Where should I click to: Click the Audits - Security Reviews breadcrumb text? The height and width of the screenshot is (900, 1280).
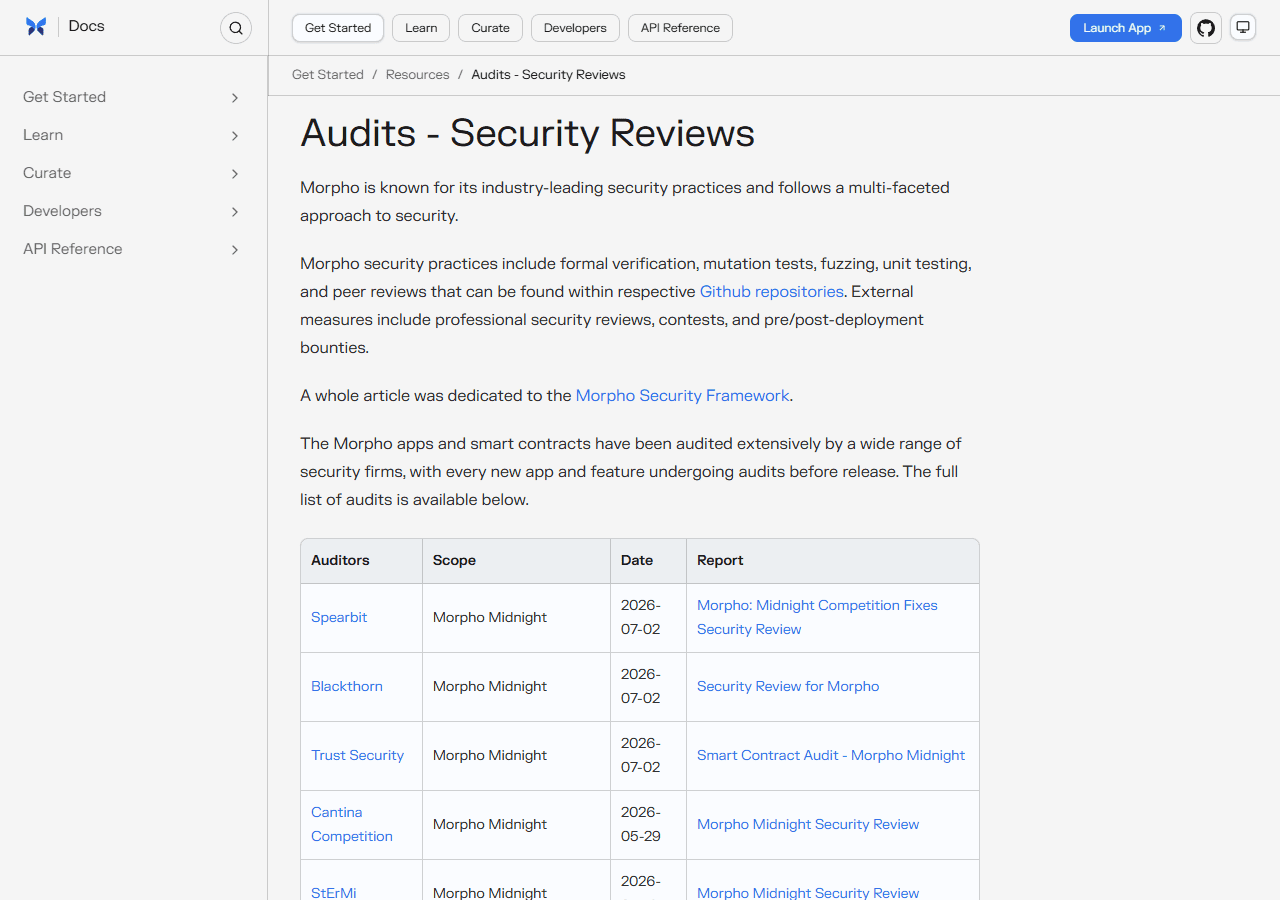549,75
